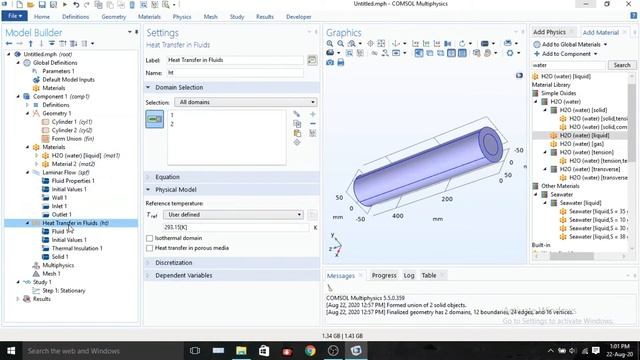Click the rotate view icon in Graphics toolbar
Screen dimensions: 640x360
pyautogui.click(x=462, y=43)
